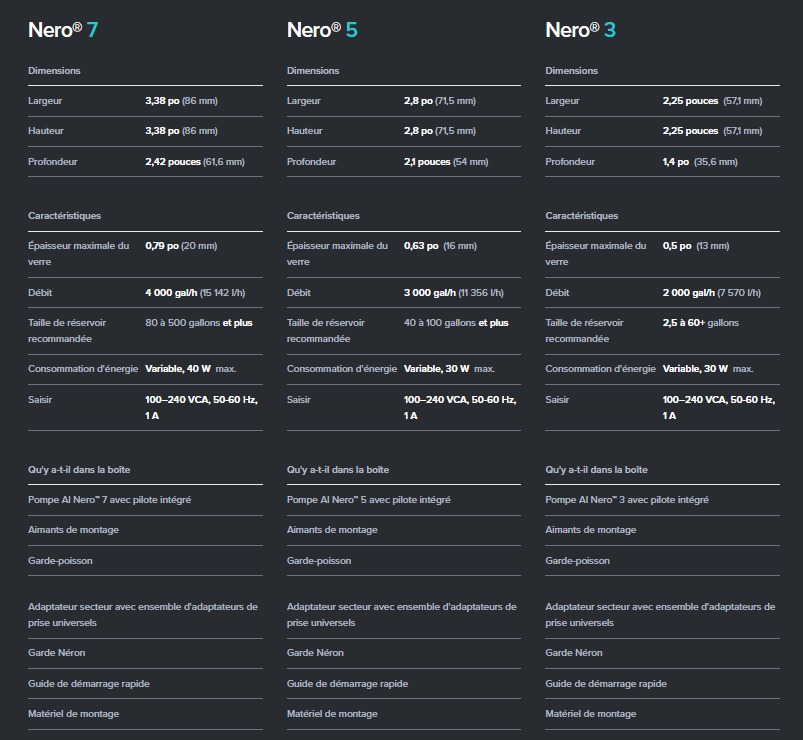The width and height of the screenshot is (803, 740).
Task: Click Garde-poisson in the Nero 3 list
Action: coord(578,561)
